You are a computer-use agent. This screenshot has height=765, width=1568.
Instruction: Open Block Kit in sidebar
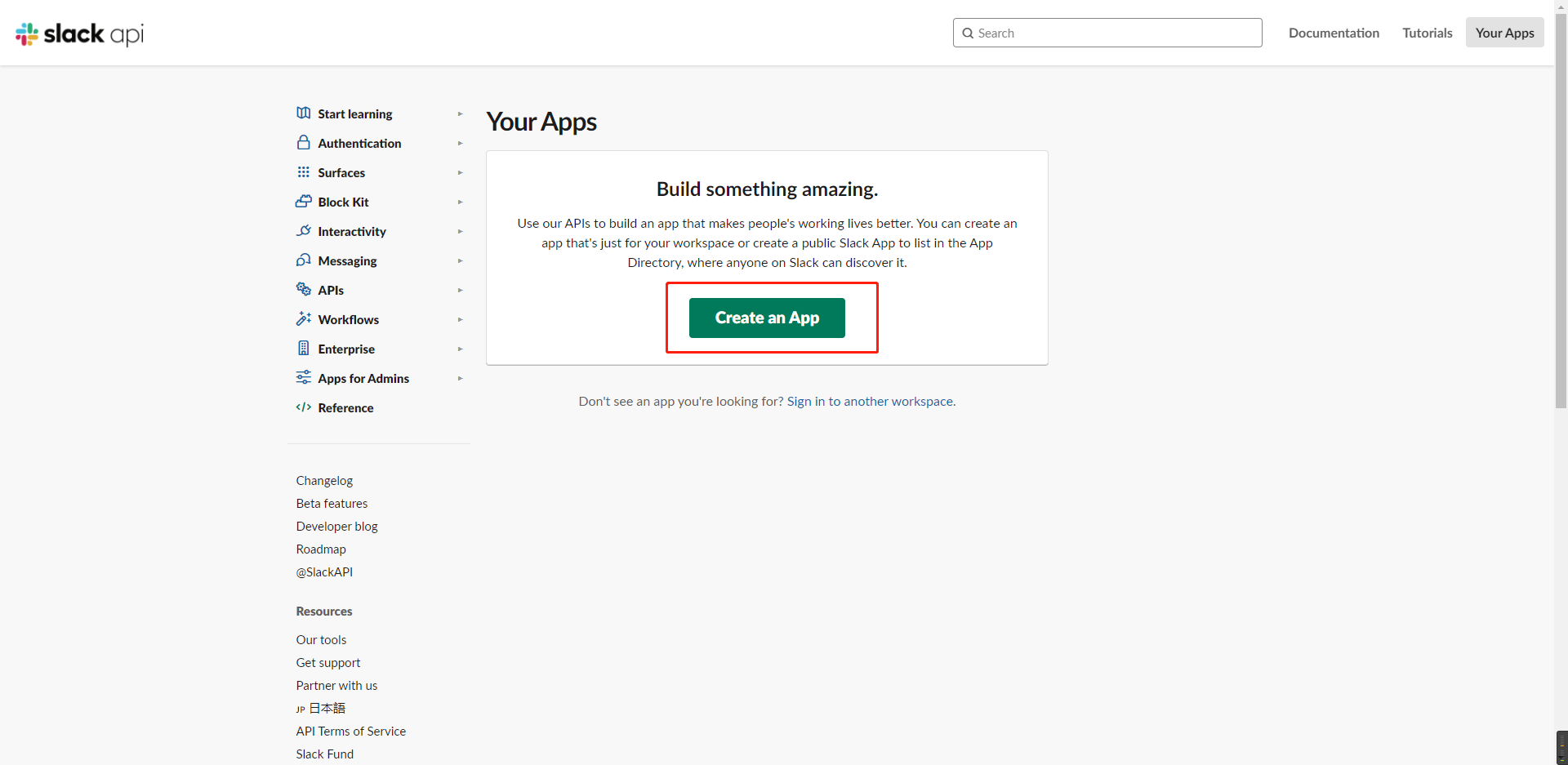(x=343, y=202)
